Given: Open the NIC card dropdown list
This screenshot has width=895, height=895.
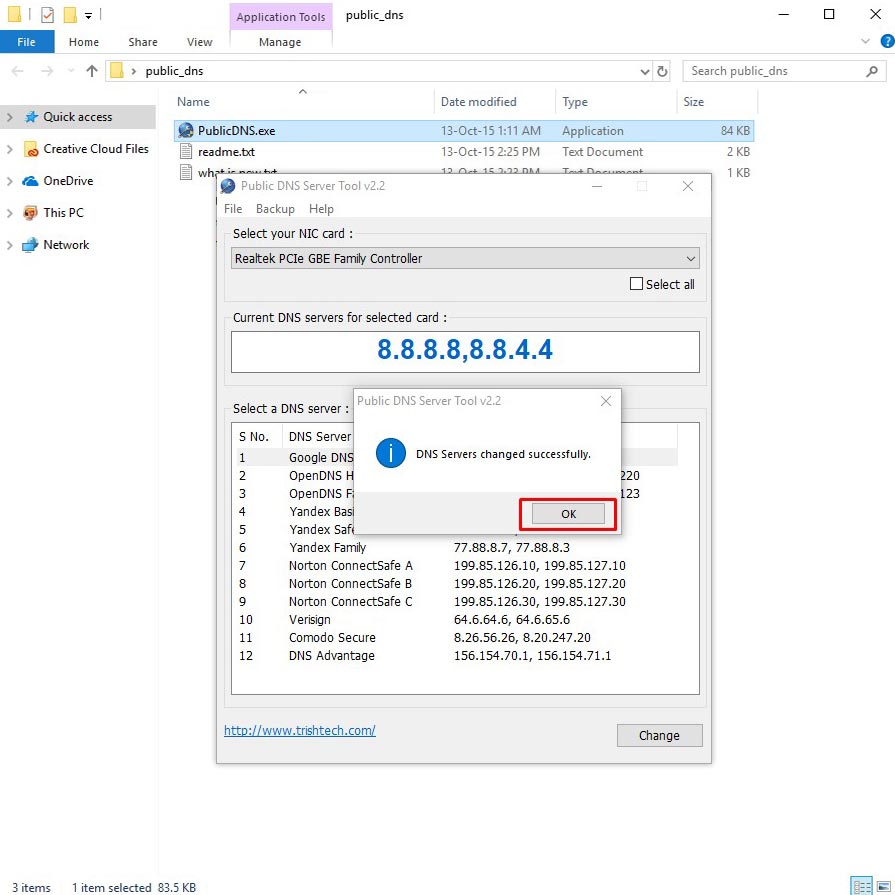Looking at the screenshot, I should pos(690,259).
